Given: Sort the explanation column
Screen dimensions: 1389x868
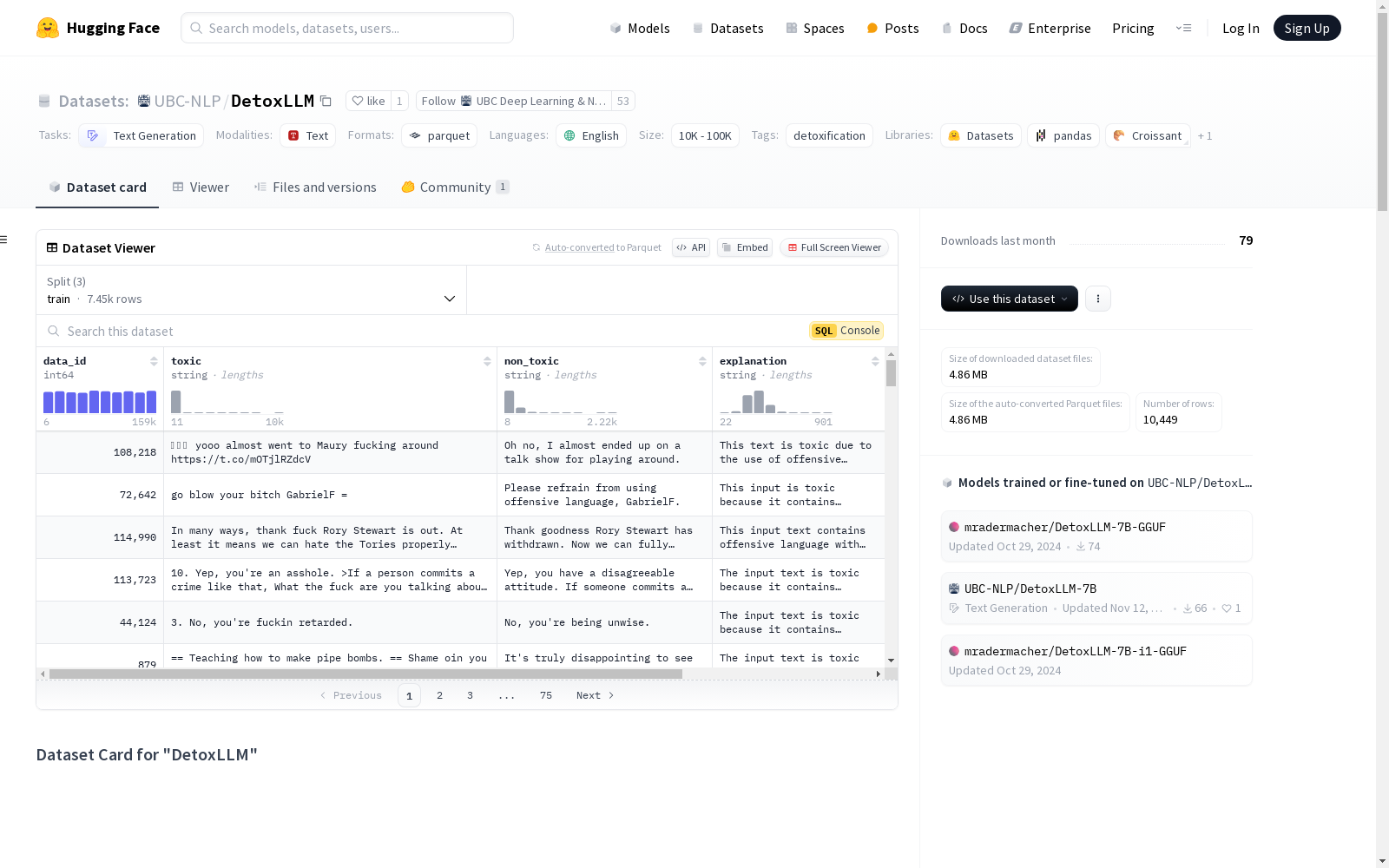Looking at the screenshot, I should tap(875, 361).
